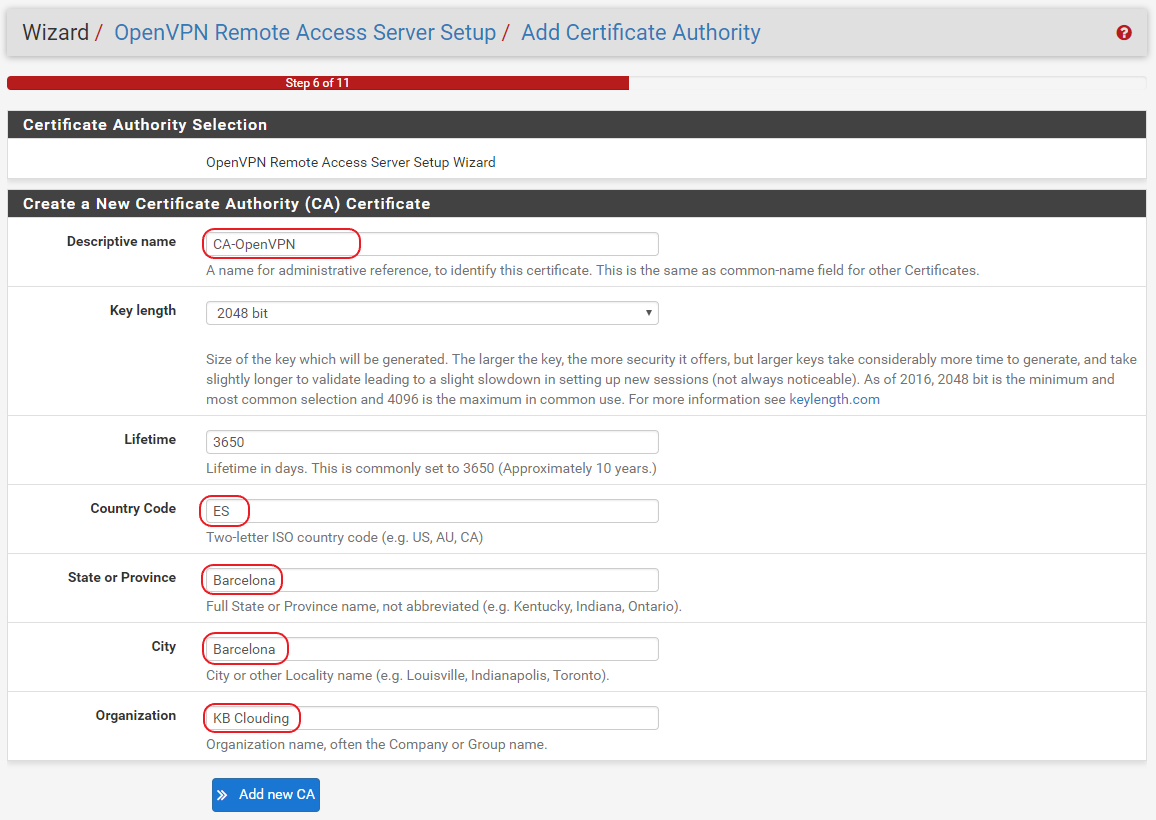Click 'OpenVPN Remote Access Server Setup Wizard' text

[350, 162]
